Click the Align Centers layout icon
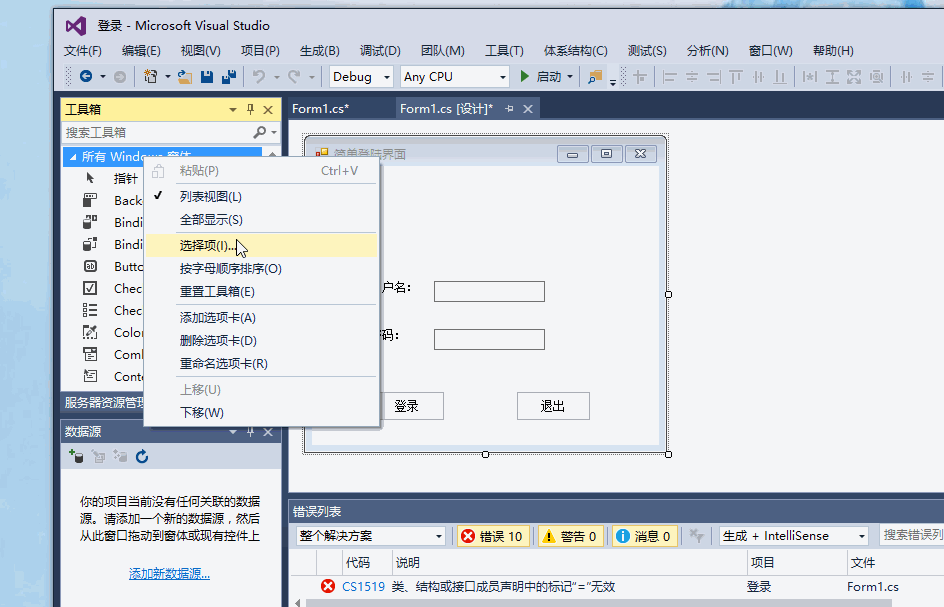 [692, 76]
